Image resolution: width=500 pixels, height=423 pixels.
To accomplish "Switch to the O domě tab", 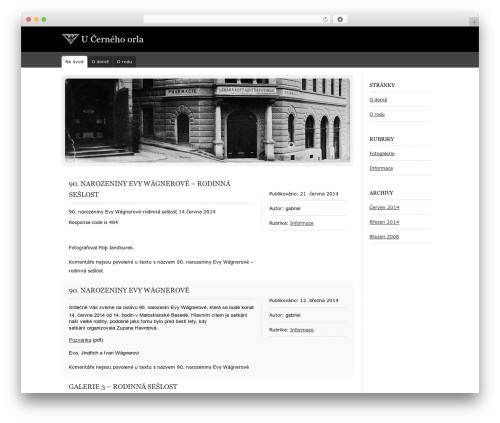I will 100,62.
